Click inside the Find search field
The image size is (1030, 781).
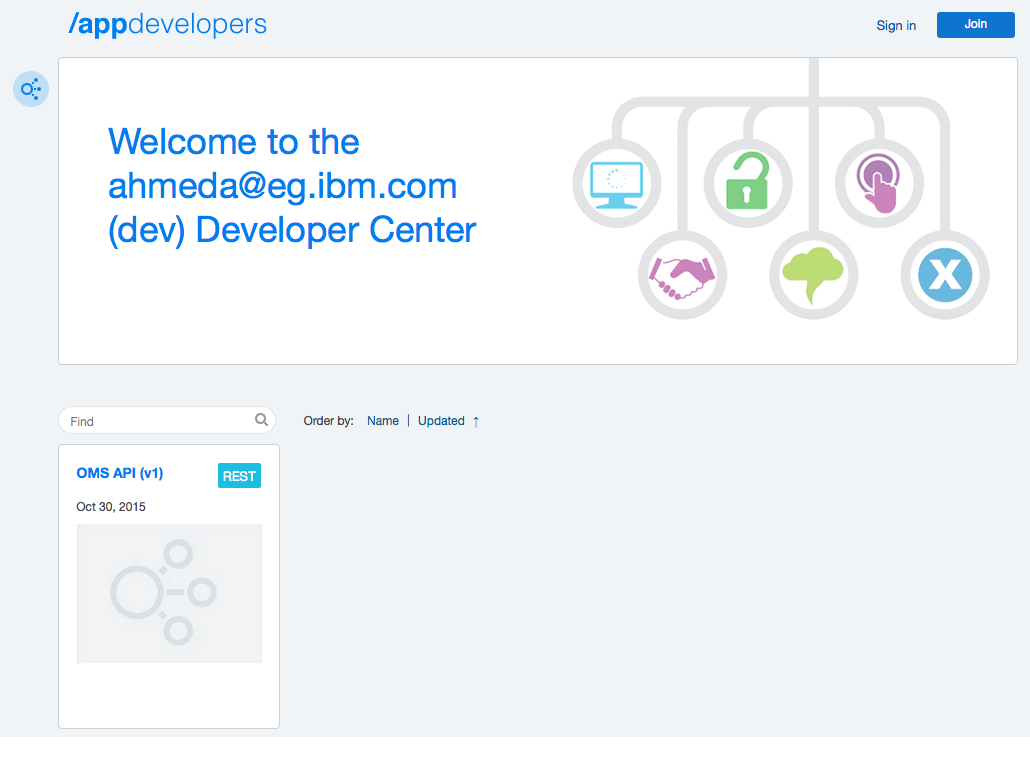pyautogui.click(x=150, y=420)
